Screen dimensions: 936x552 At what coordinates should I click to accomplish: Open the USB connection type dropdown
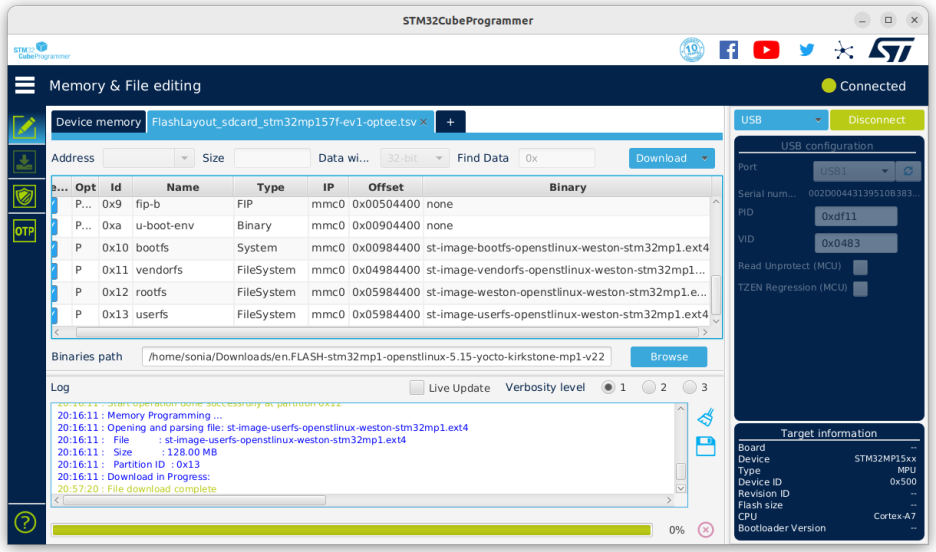[781, 120]
